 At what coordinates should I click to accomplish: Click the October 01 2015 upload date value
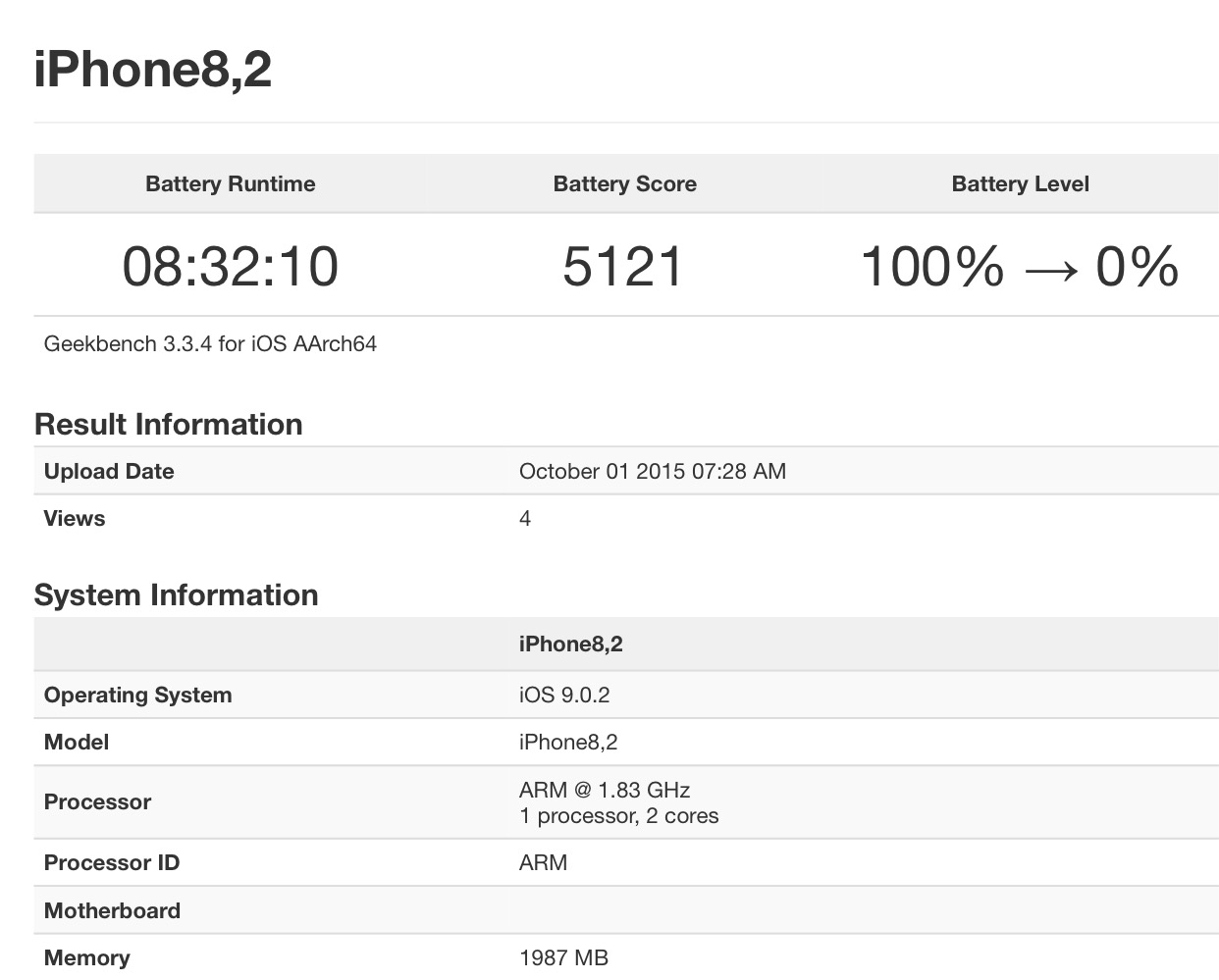(652, 472)
